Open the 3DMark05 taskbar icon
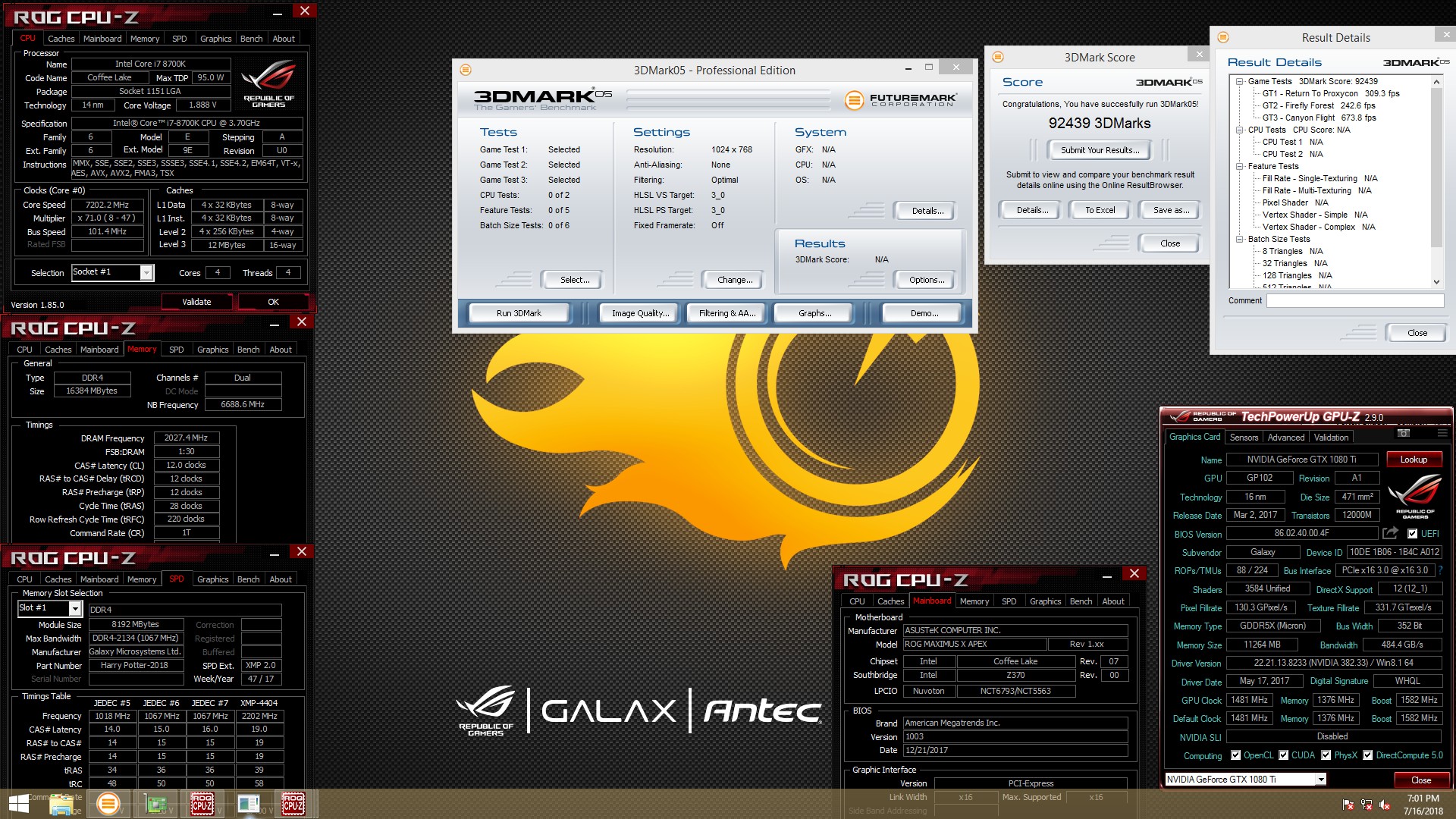This screenshot has width=1456, height=819. coord(108,804)
